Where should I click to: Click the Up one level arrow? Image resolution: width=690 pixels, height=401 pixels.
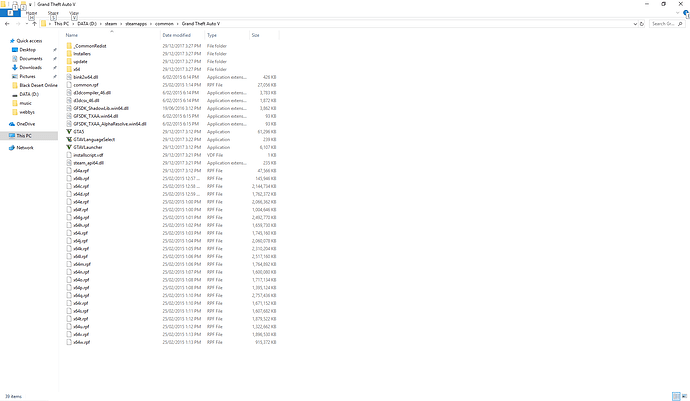[34, 24]
